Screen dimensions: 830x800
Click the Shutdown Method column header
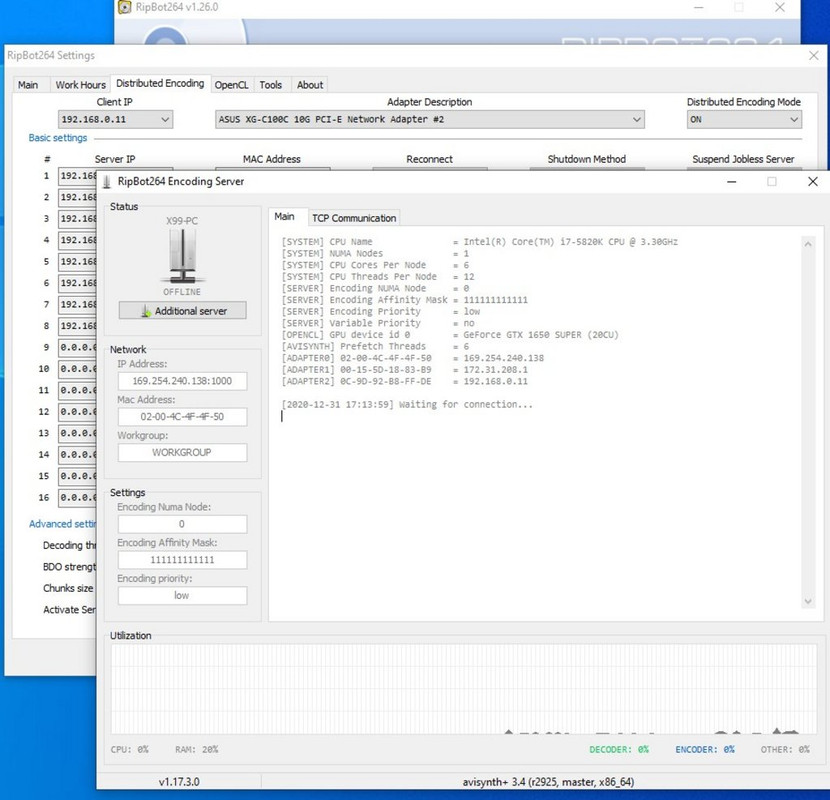pos(587,159)
